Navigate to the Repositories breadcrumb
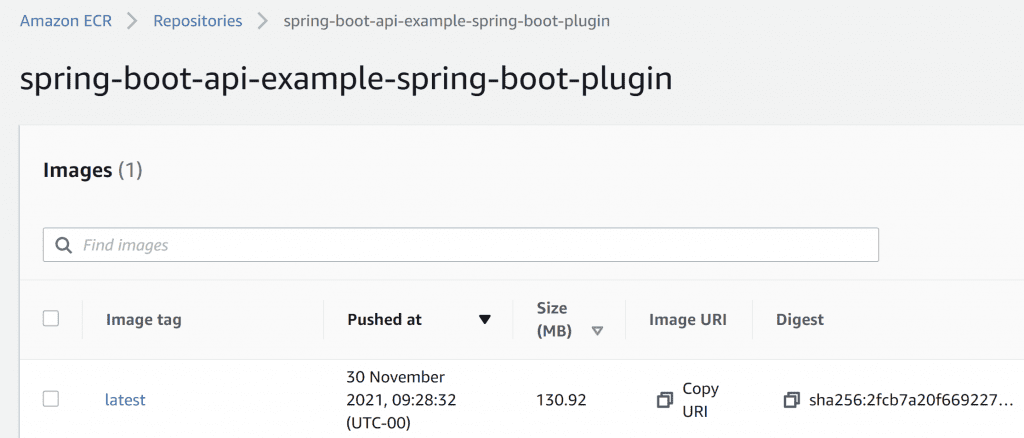The height and width of the screenshot is (438, 1024). point(197,21)
